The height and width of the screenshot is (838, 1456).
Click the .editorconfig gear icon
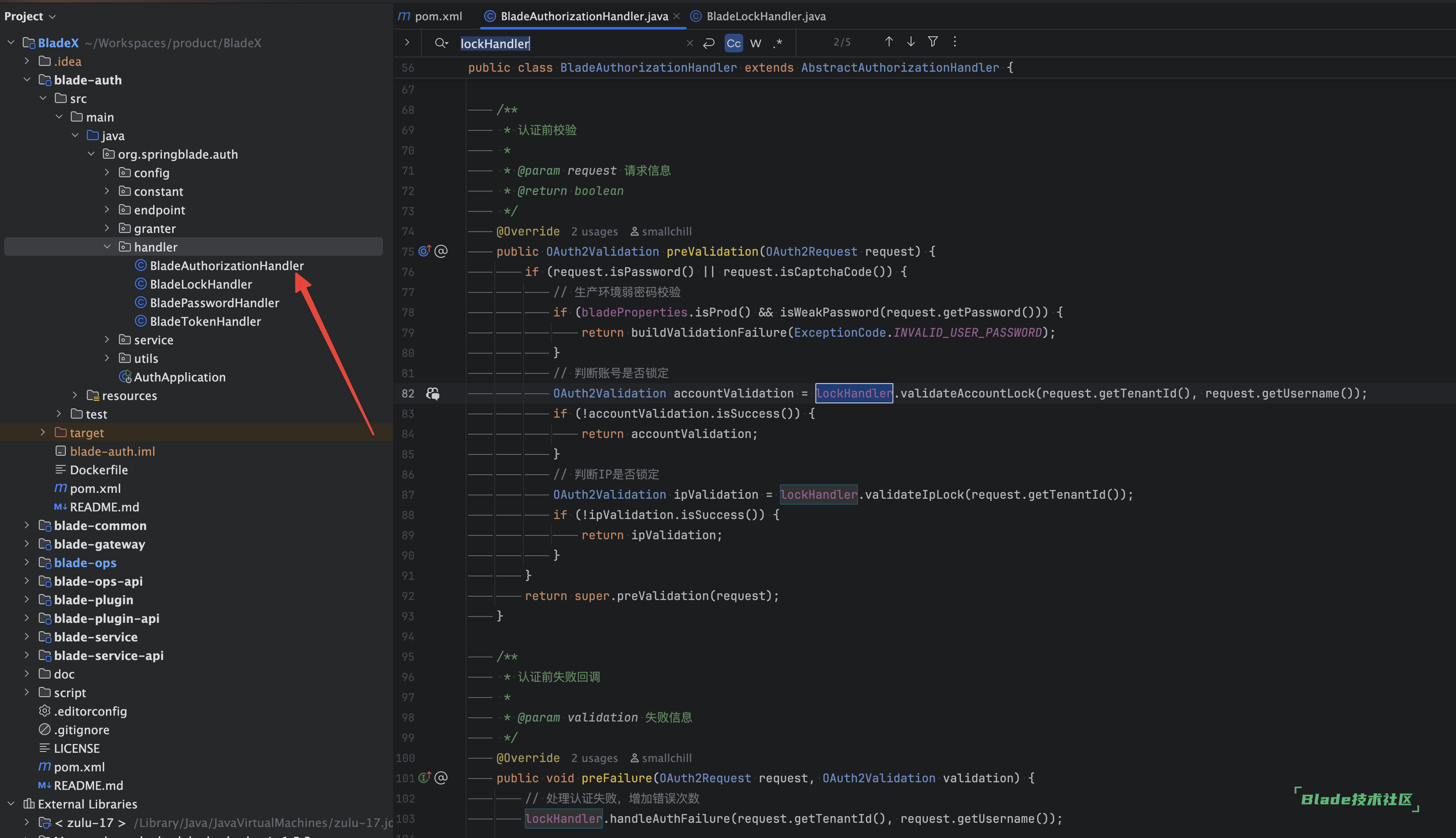44,711
